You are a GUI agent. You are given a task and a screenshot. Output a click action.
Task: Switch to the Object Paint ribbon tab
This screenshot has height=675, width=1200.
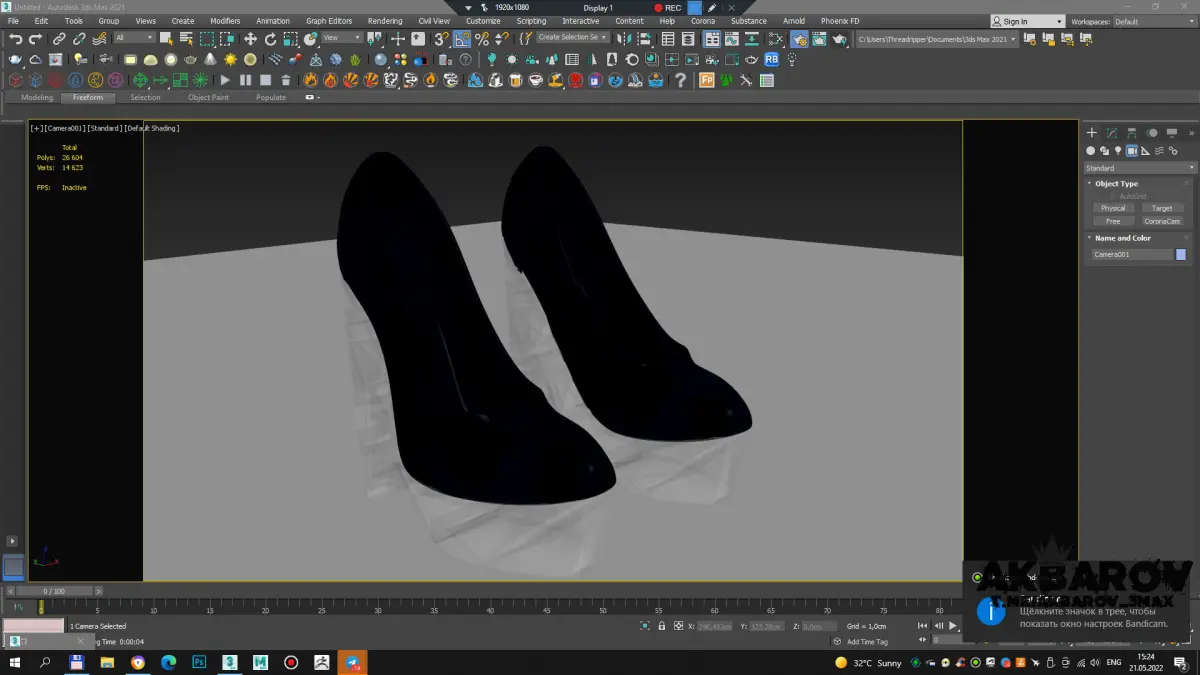(x=208, y=98)
